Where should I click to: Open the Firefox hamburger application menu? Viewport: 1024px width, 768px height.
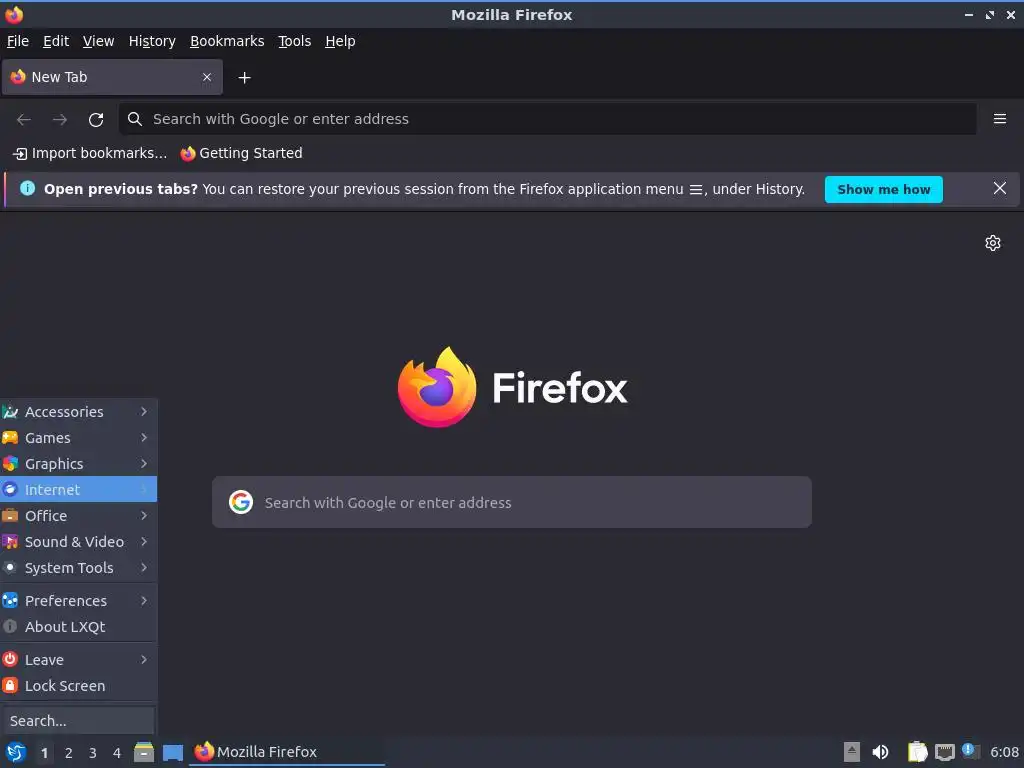(999, 119)
